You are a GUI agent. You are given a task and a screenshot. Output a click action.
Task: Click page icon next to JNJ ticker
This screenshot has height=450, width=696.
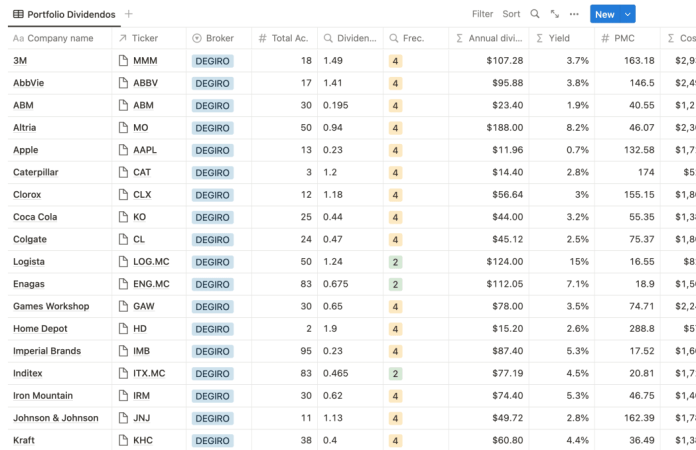point(123,418)
